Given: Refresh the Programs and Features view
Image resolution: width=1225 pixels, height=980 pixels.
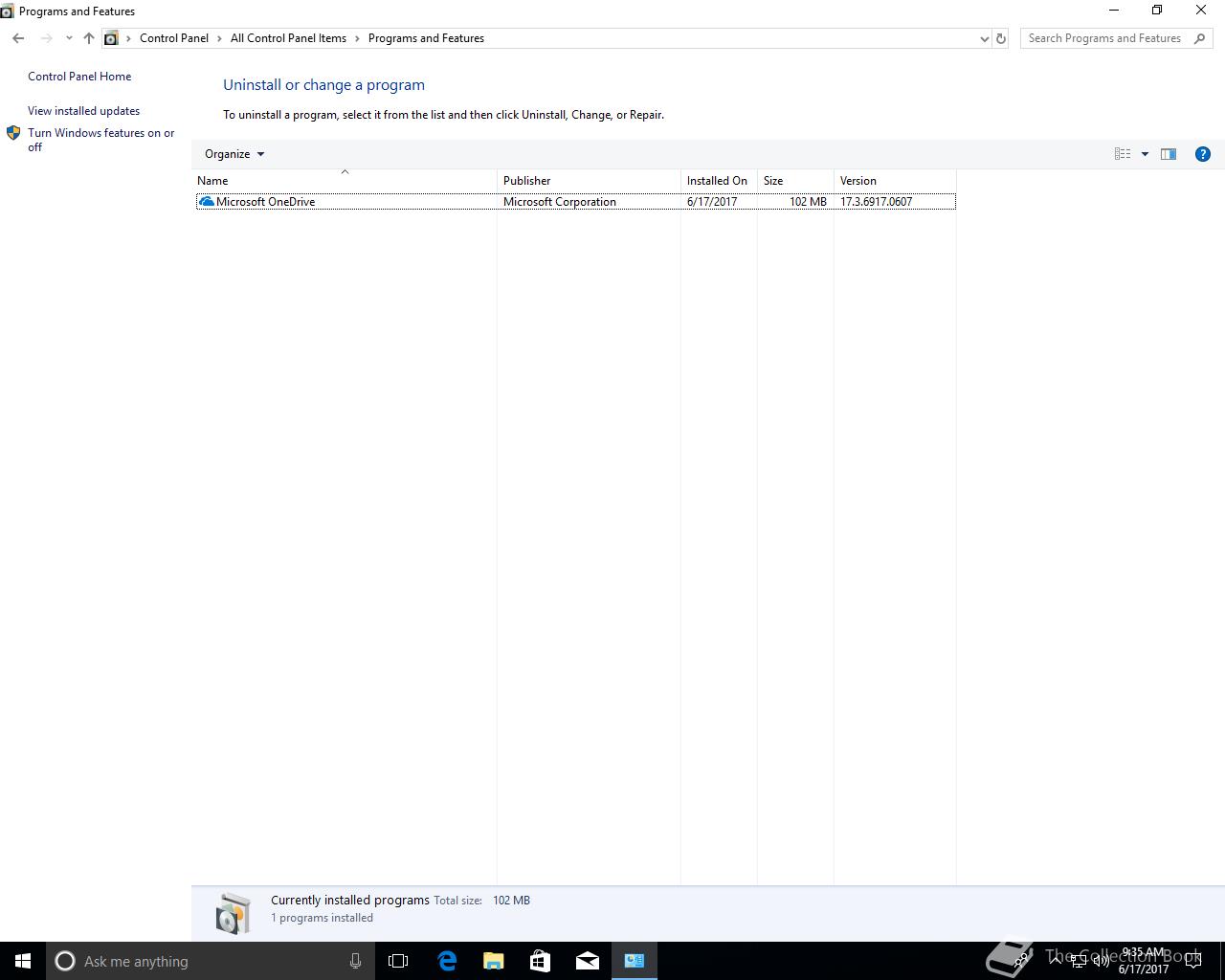Looking at the screenshot, I should [x=1001, y=38].
